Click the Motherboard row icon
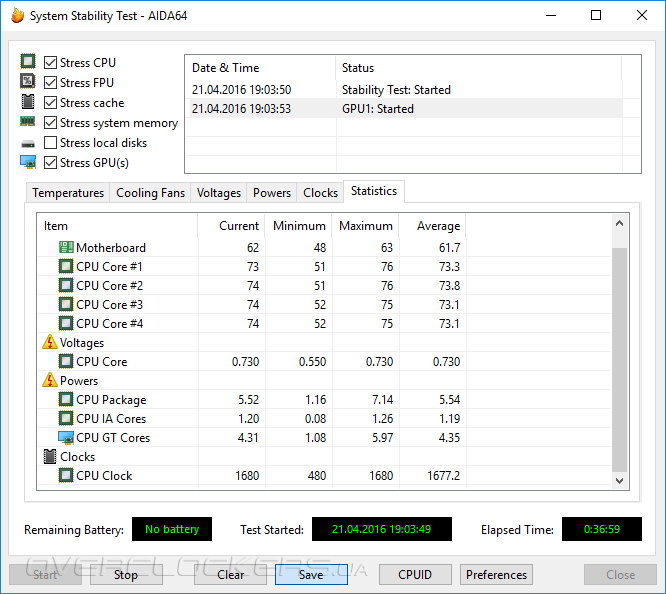This screenshot has height=594, width=666. tap(66, 247)
